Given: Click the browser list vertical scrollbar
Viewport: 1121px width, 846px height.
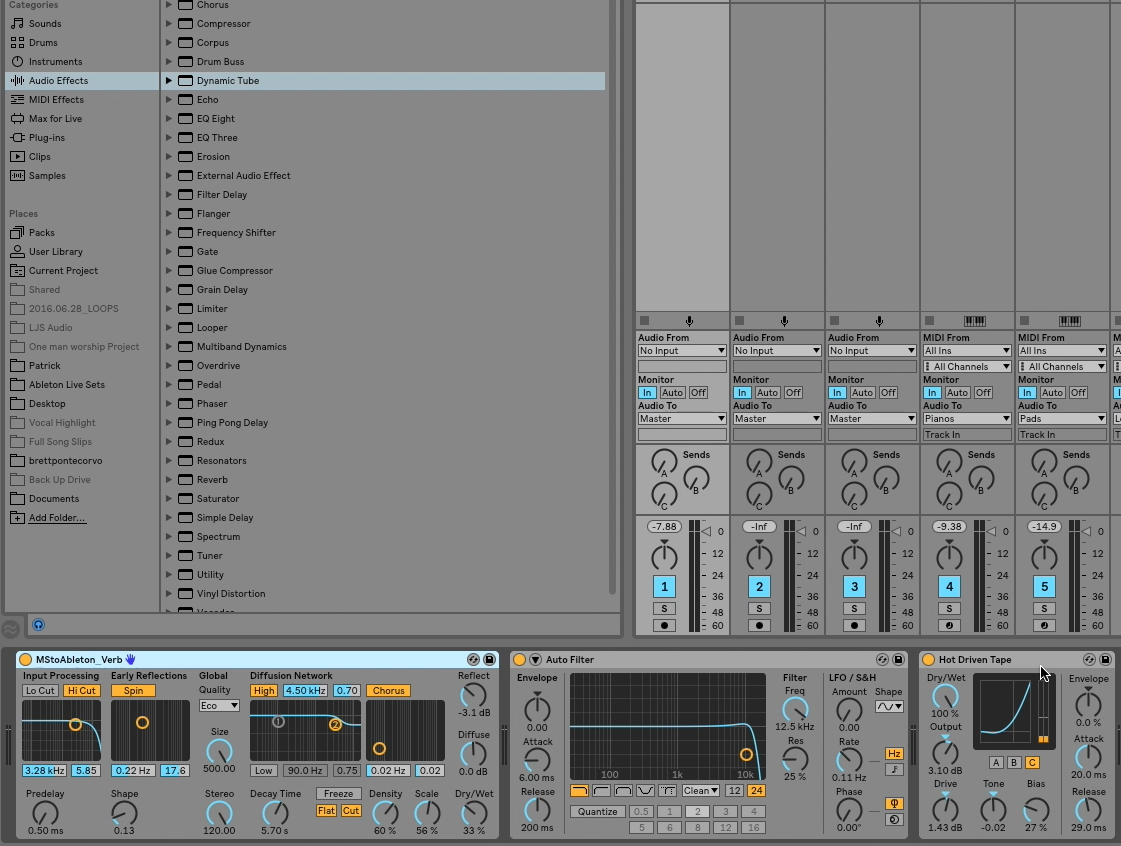Looking at the screenshot, I should click(612, 297).
